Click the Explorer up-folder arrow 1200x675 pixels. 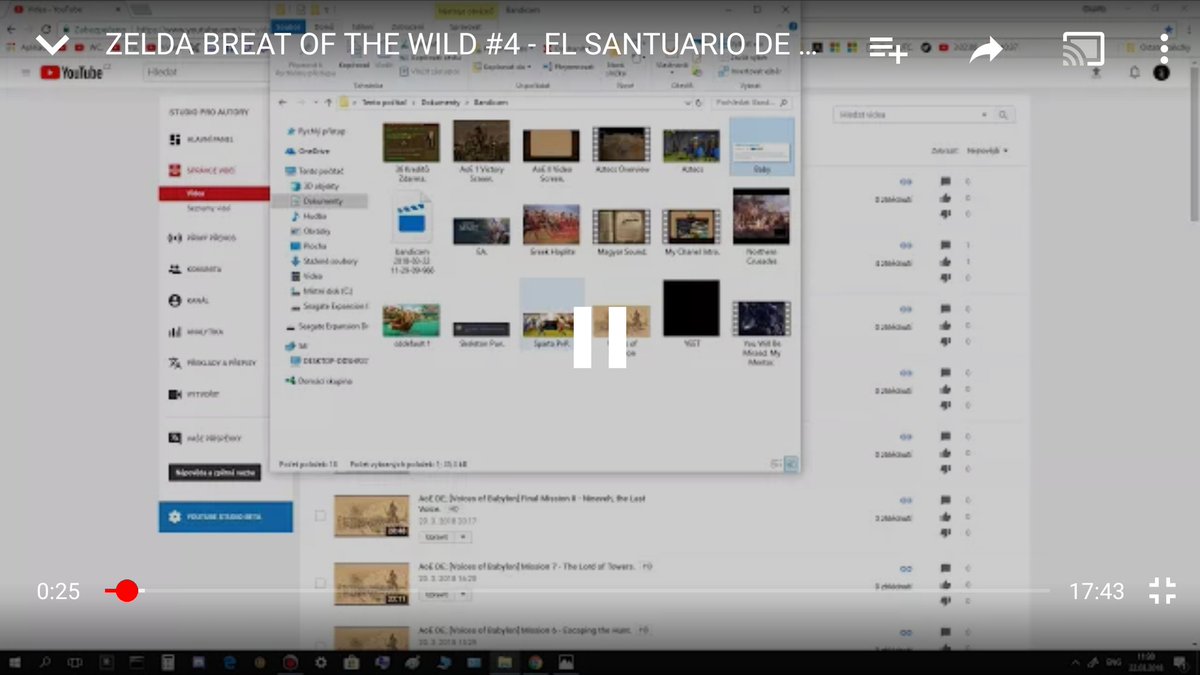point(328,102)
